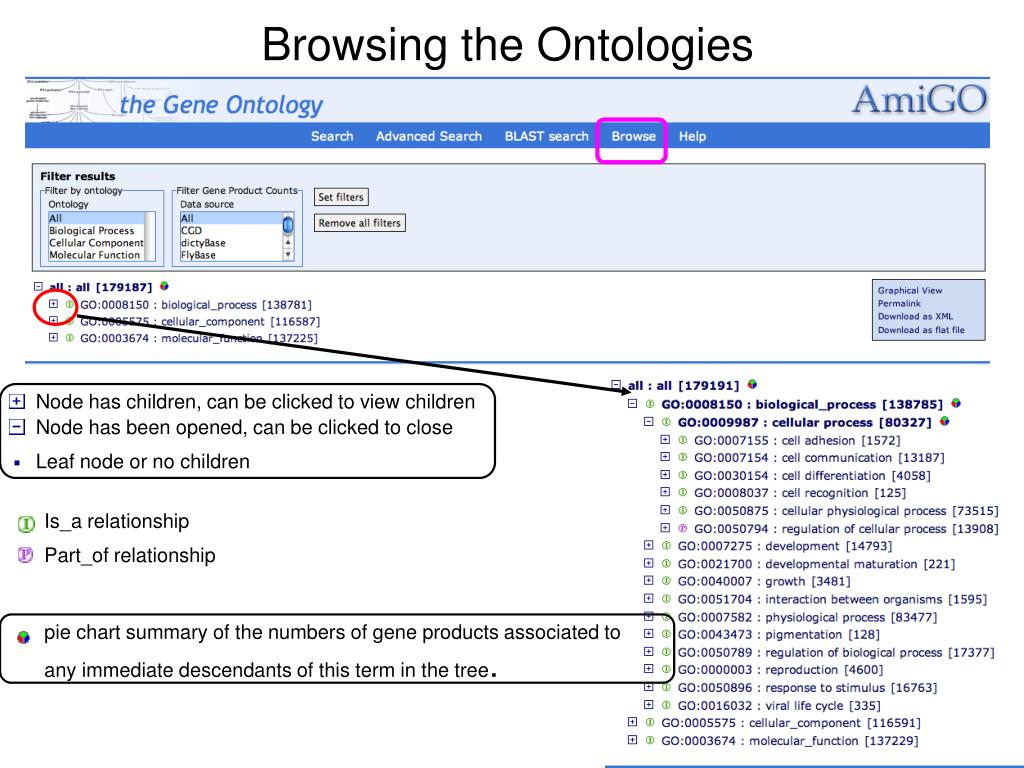Open GO:0000003 reproduction [4600] term
Image resolution: width=1024 pixels, height=768 pixels.
tap(780, 670)
